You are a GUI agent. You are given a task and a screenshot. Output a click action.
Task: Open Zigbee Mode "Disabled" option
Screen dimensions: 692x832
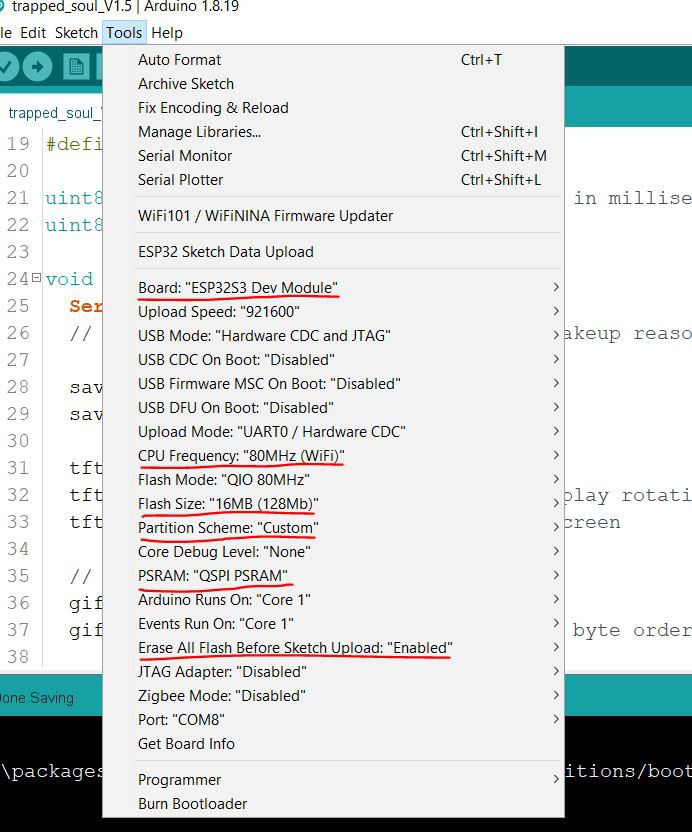(x=333, y=696)
